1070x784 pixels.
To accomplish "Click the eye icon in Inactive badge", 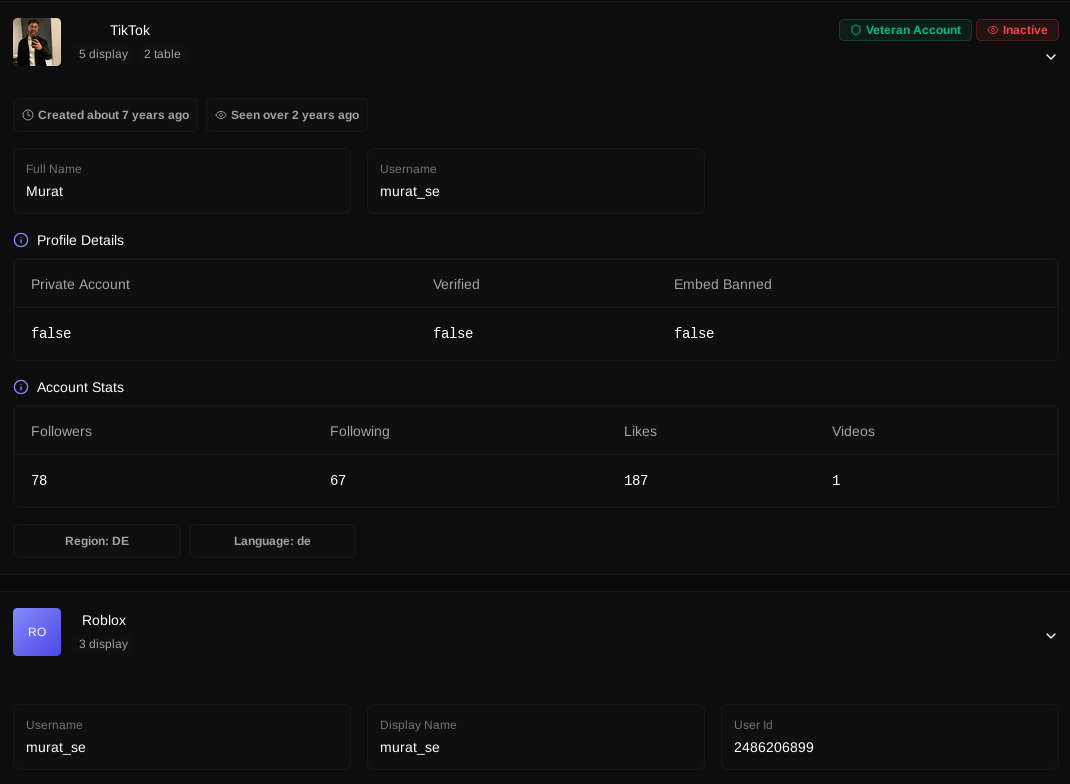I will click(x=992, y=30).
